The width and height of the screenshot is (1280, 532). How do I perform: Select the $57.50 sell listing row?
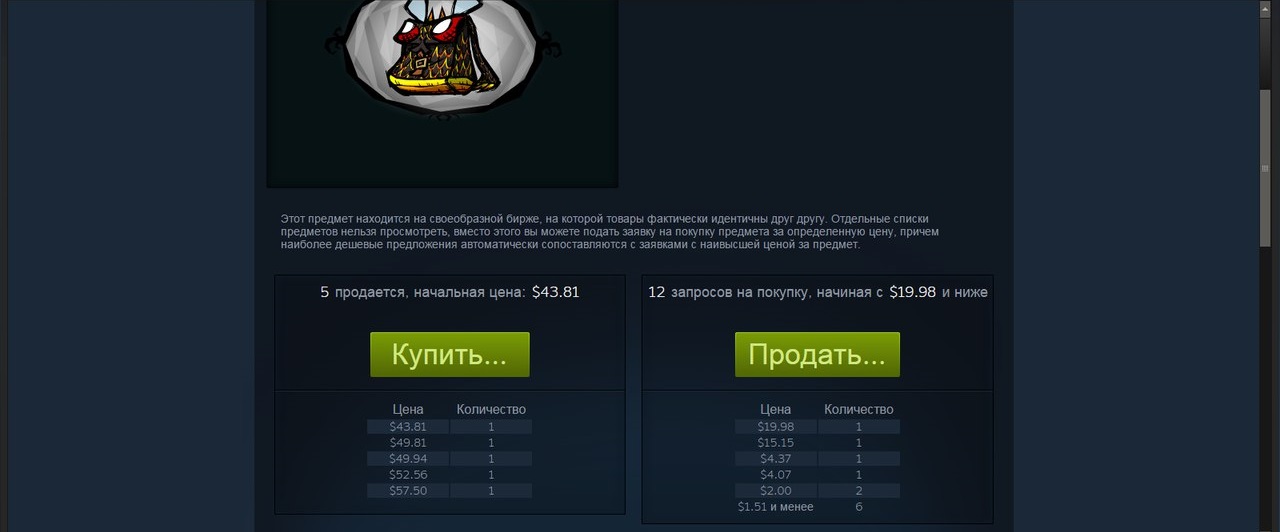(449, 491)
